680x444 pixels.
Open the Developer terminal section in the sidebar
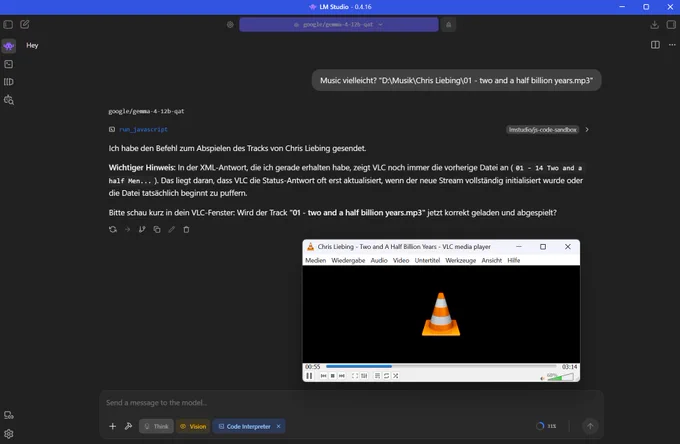tap(9, 64)
